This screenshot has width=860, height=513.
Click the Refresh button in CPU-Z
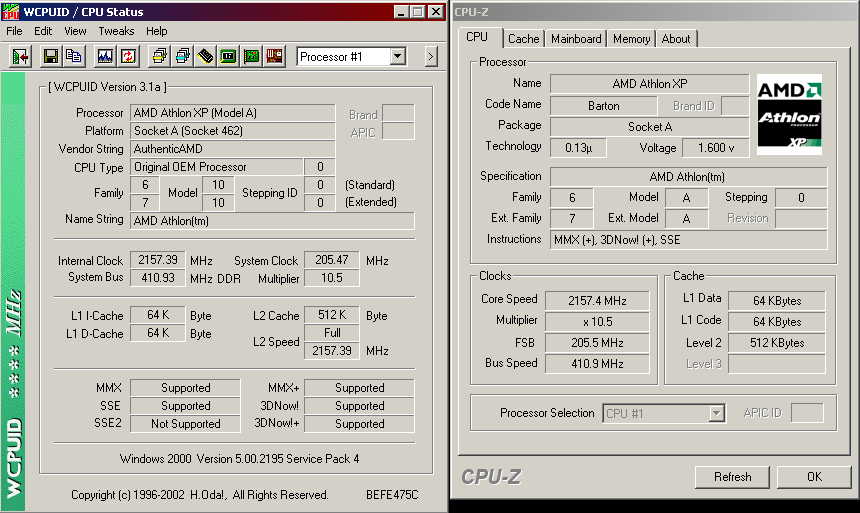(732, 477)
